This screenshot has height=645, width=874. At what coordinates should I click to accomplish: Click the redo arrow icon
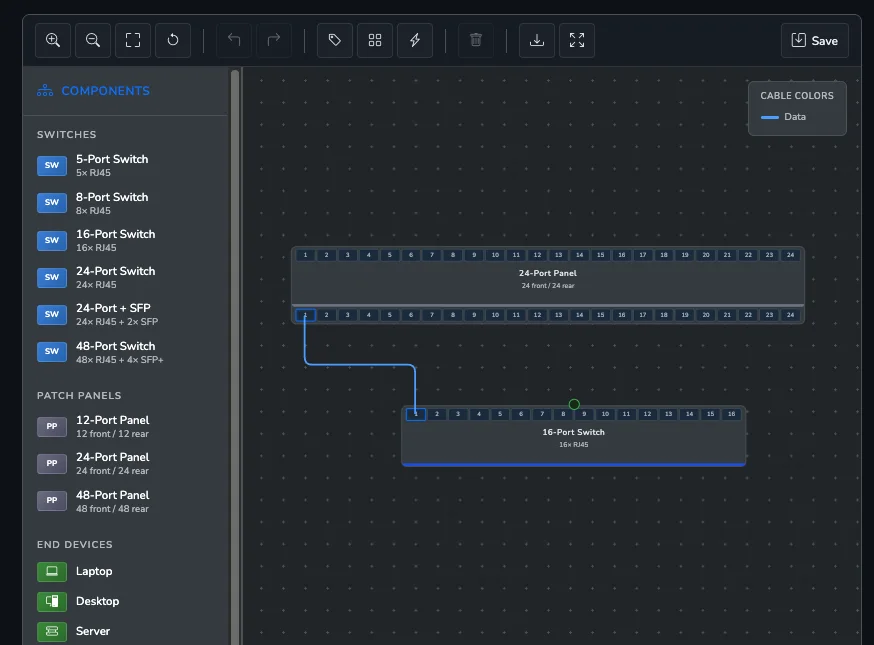(274, 40)
